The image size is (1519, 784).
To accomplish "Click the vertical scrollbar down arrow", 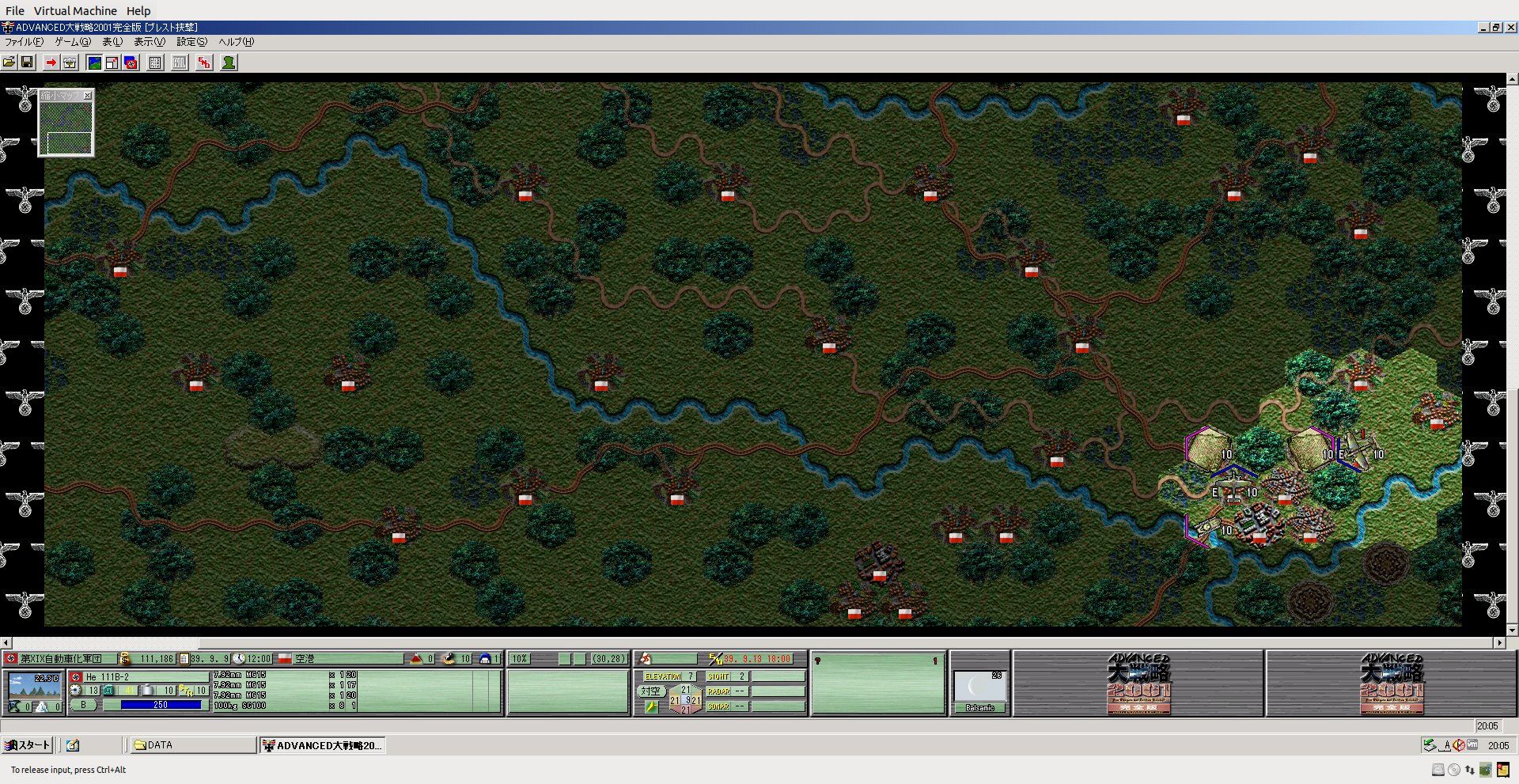I will pos(1512,631).
